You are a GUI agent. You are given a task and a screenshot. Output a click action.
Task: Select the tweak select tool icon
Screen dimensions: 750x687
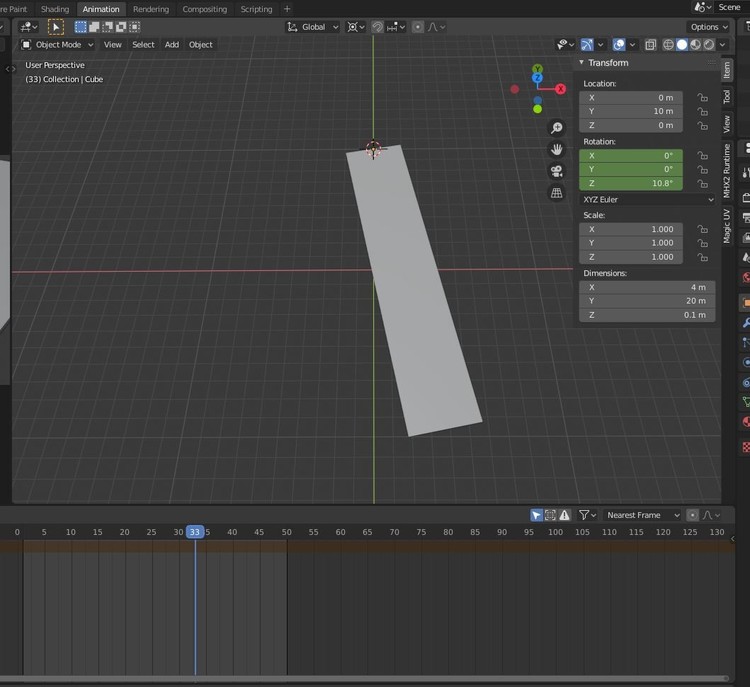(x=56, y=27)
